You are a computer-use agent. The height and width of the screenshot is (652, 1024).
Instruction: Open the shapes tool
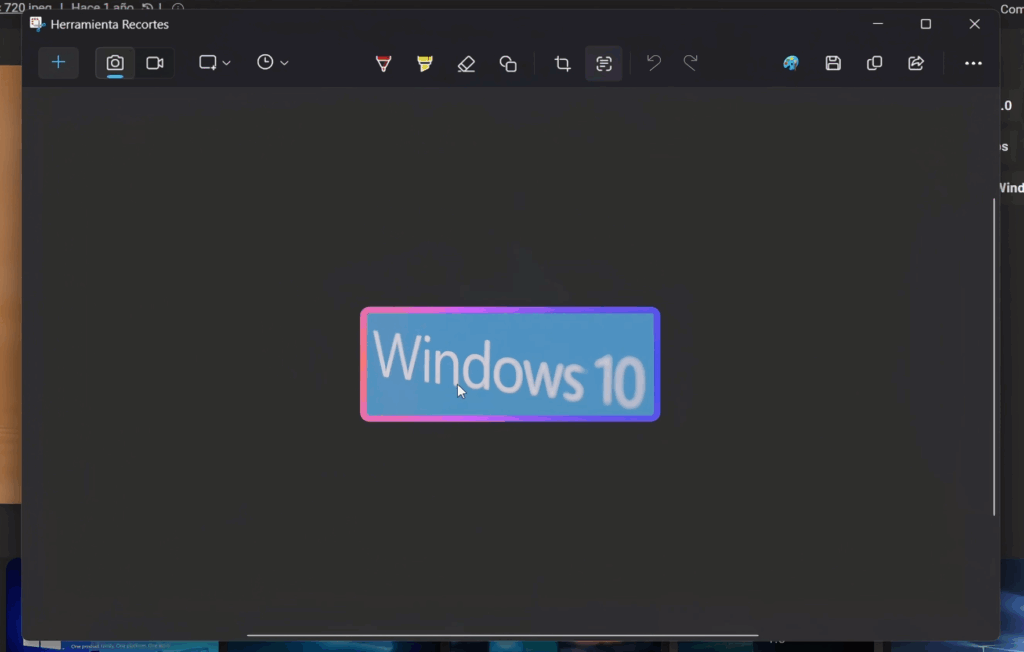tap(508, 64)
